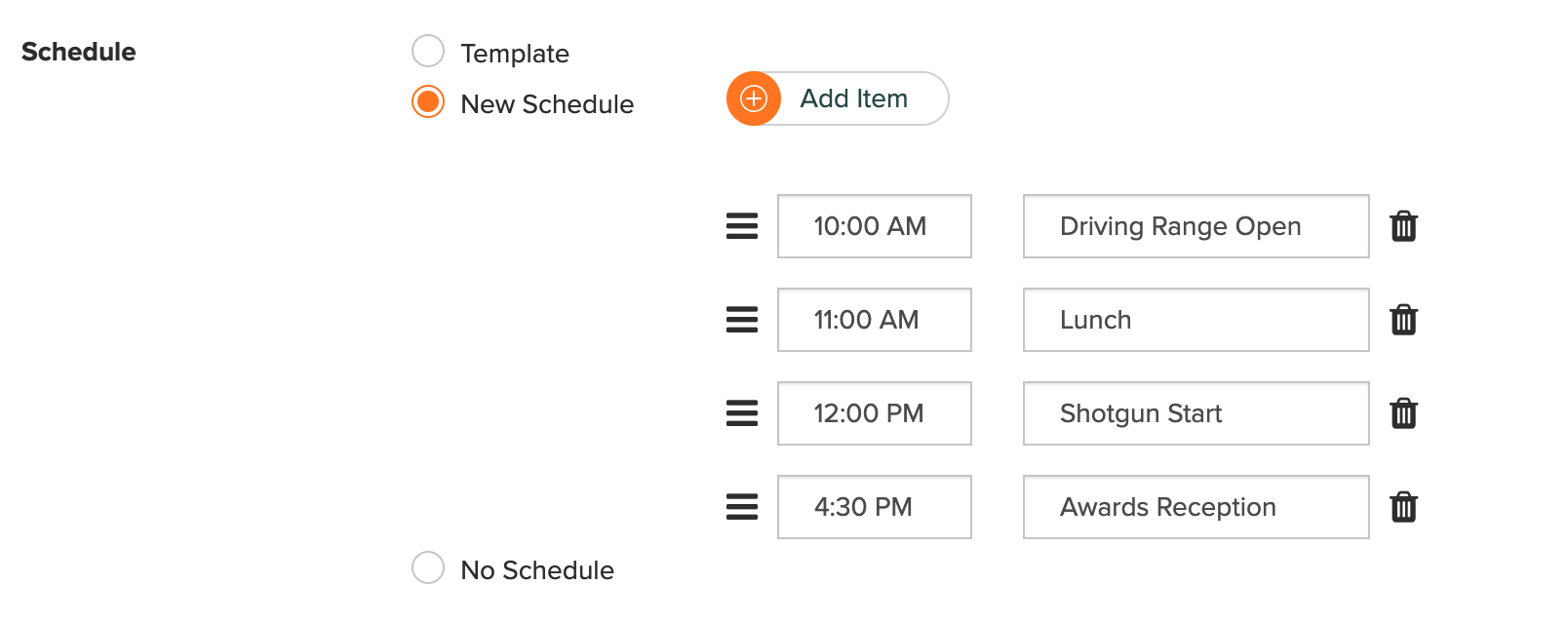Select the No Schedule option
Screen dimensions: 1568x624
(x=428, y=567)
